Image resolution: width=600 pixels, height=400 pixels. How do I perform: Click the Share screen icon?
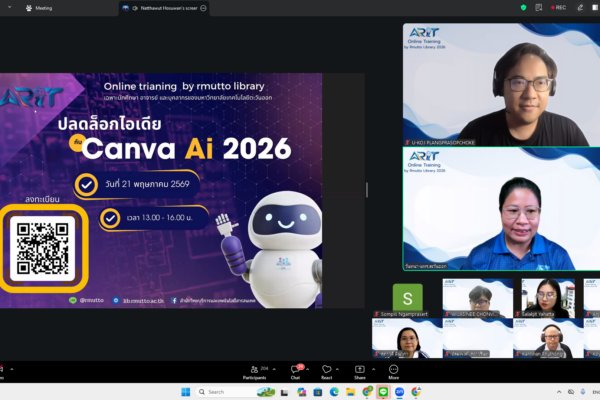coord(360,369)
